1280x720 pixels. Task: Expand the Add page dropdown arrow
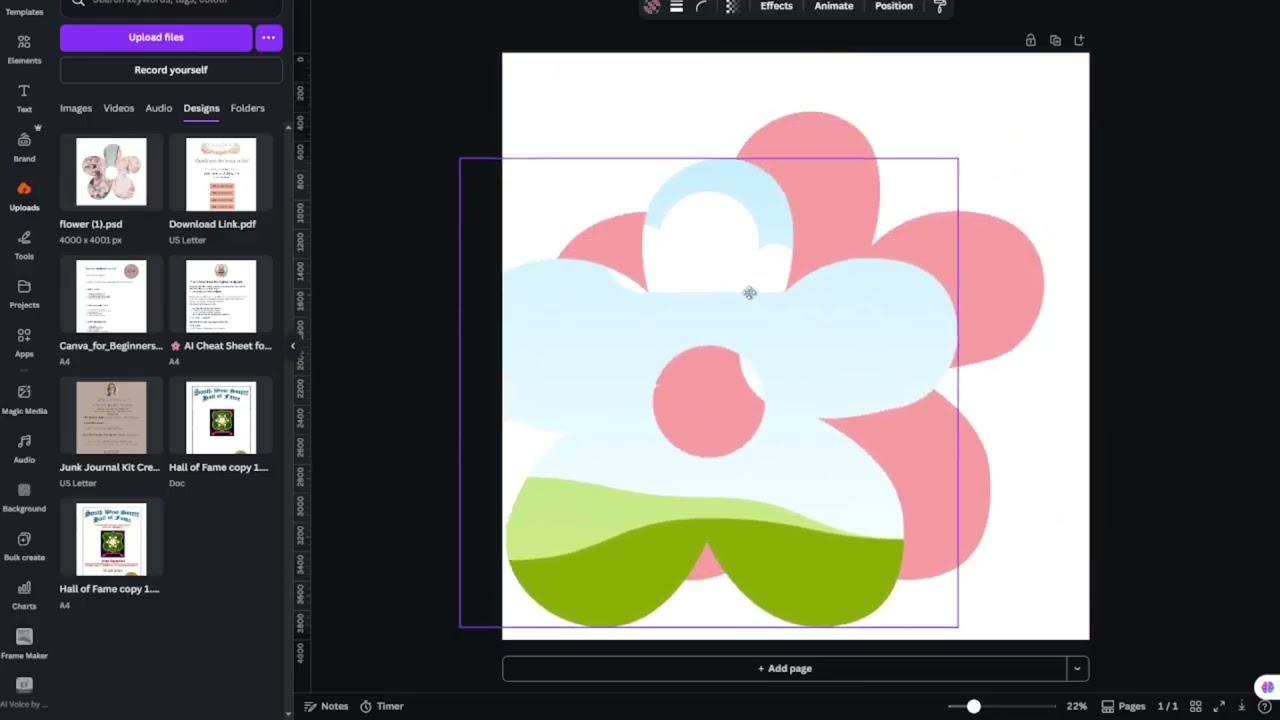1077,668
